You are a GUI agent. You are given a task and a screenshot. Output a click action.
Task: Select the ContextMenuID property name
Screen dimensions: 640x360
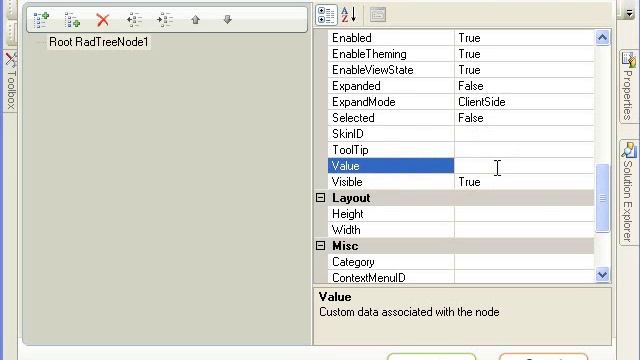[369, 278]
